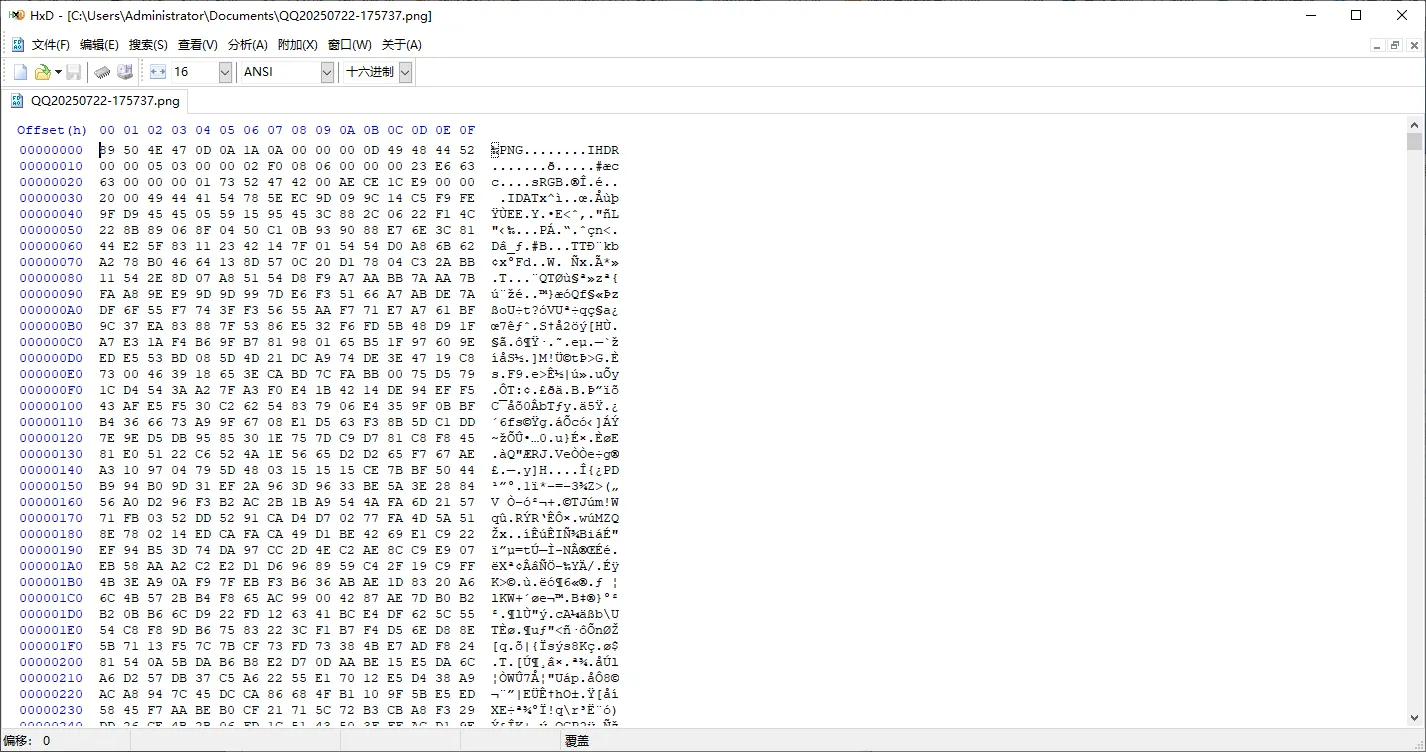The height and width of the screenshot is (752, 1426).
Task: Open the bytes per row 16 dropdown
Action: 225,72
